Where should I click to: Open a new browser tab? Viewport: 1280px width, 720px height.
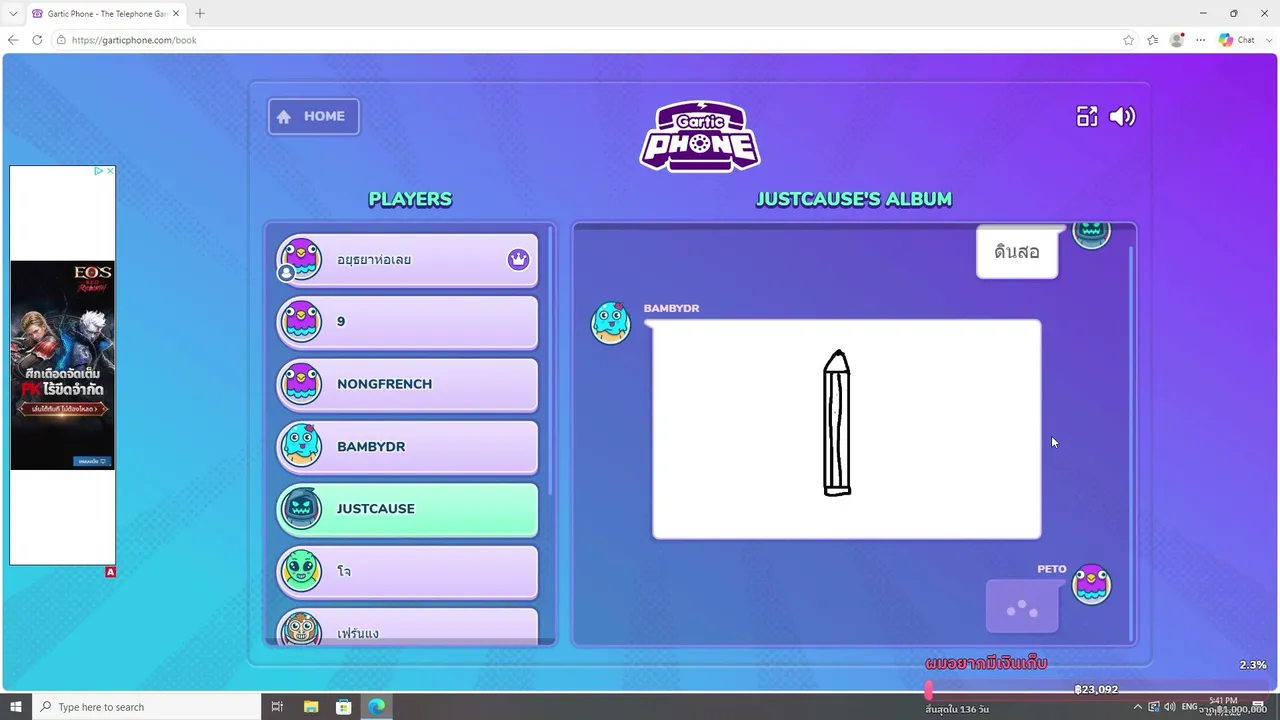point(200,14)
